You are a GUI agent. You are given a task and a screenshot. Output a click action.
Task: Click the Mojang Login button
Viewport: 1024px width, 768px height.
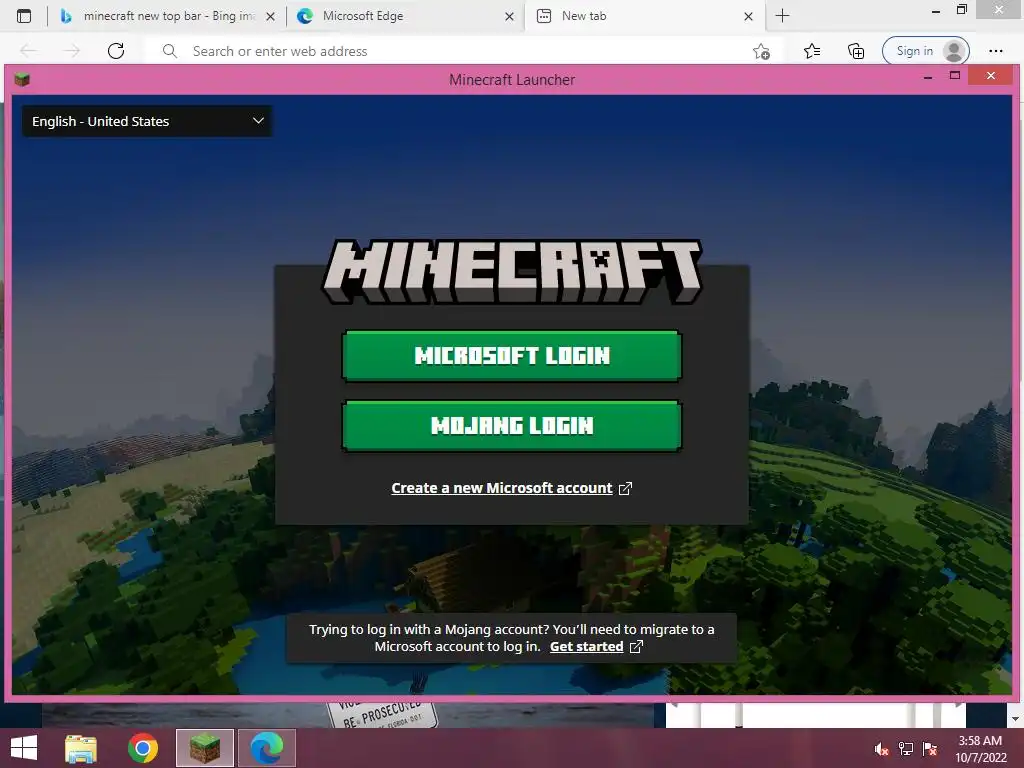511,426
